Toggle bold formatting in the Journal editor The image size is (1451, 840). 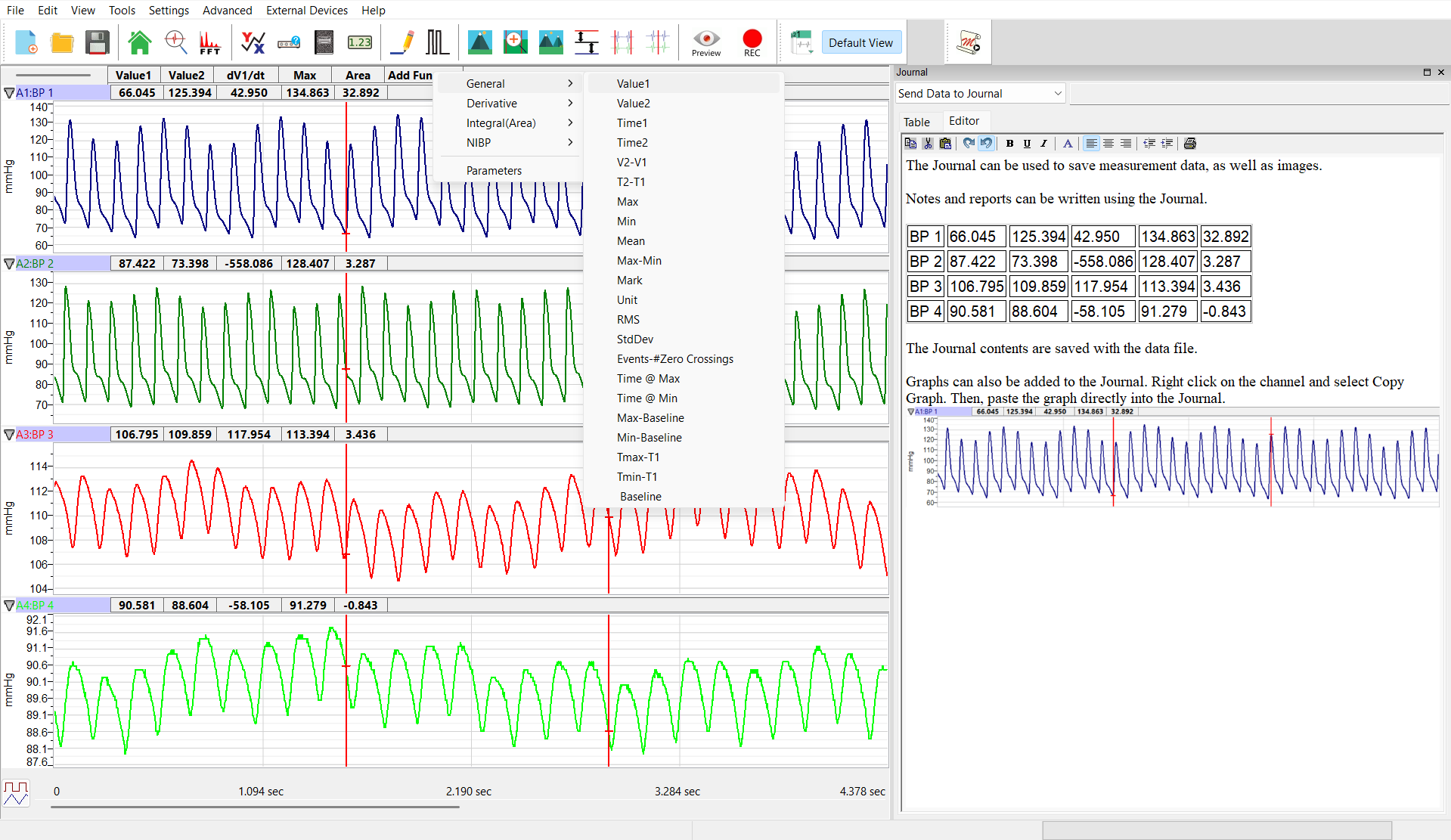click(1009, 143)
